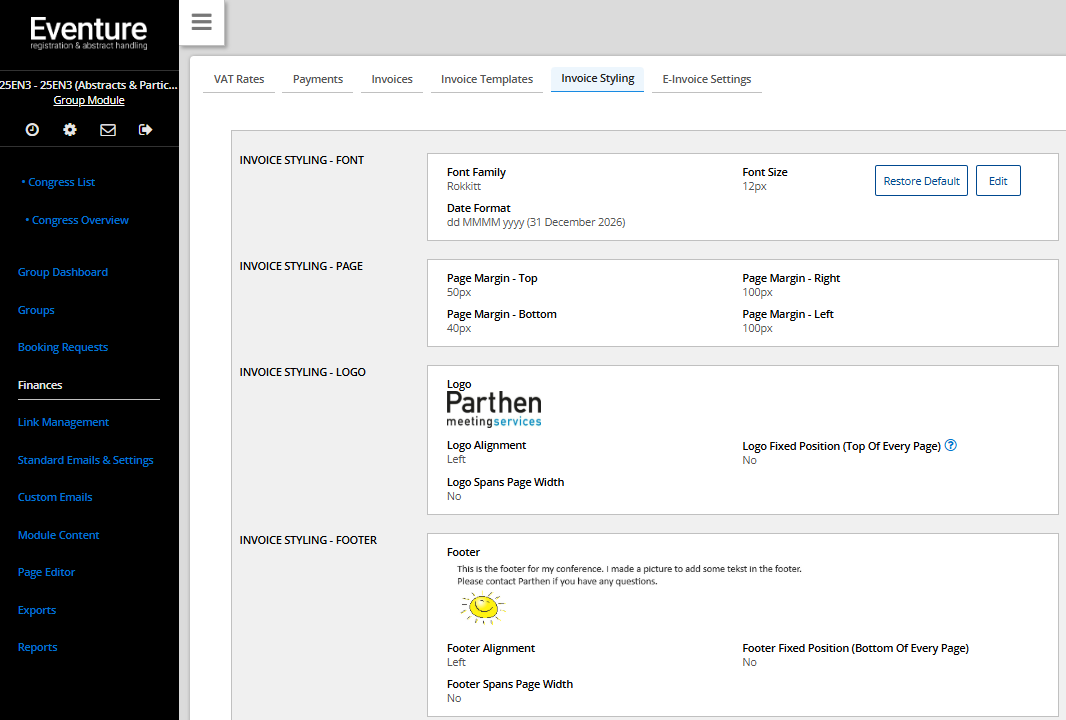Open the clock history icon
The height and width of the screenshot is (720, 1066).
[32, 130]
